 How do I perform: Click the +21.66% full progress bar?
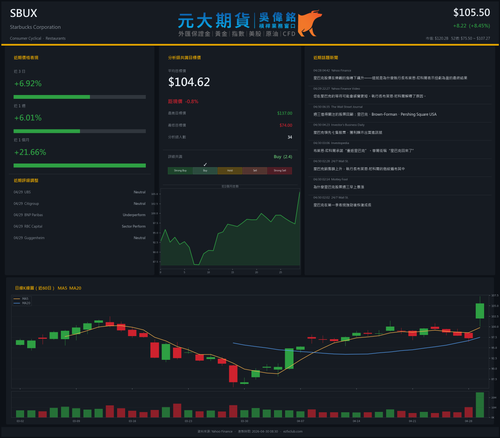(80, 166)
